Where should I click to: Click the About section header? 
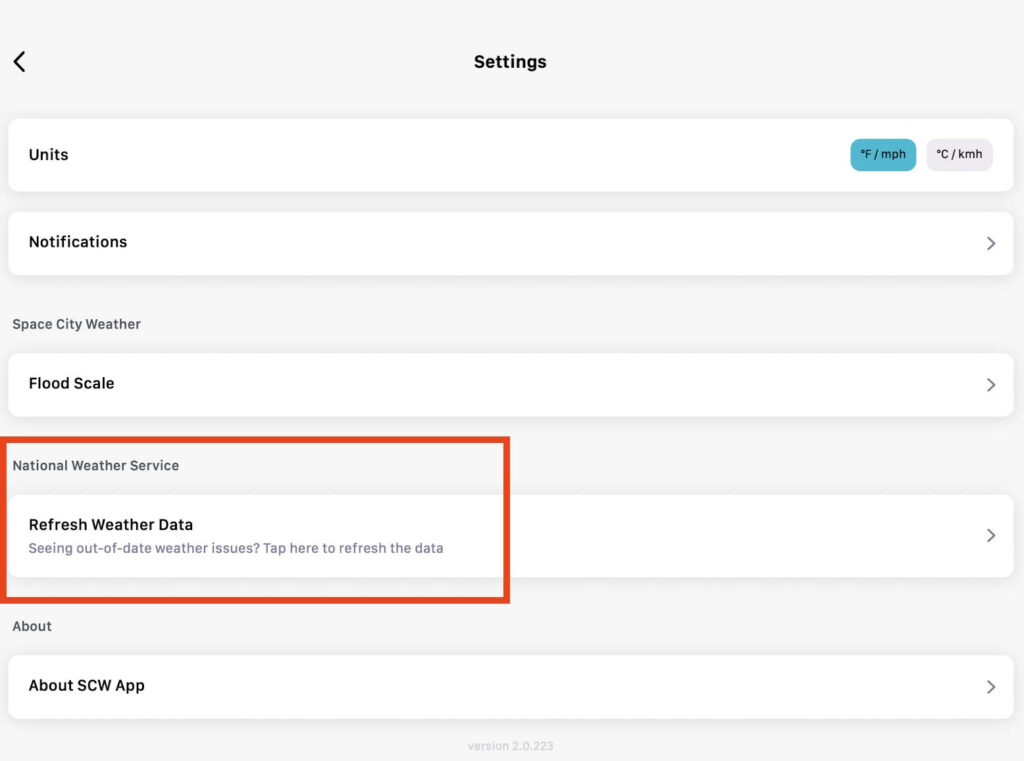pos(32,626)
